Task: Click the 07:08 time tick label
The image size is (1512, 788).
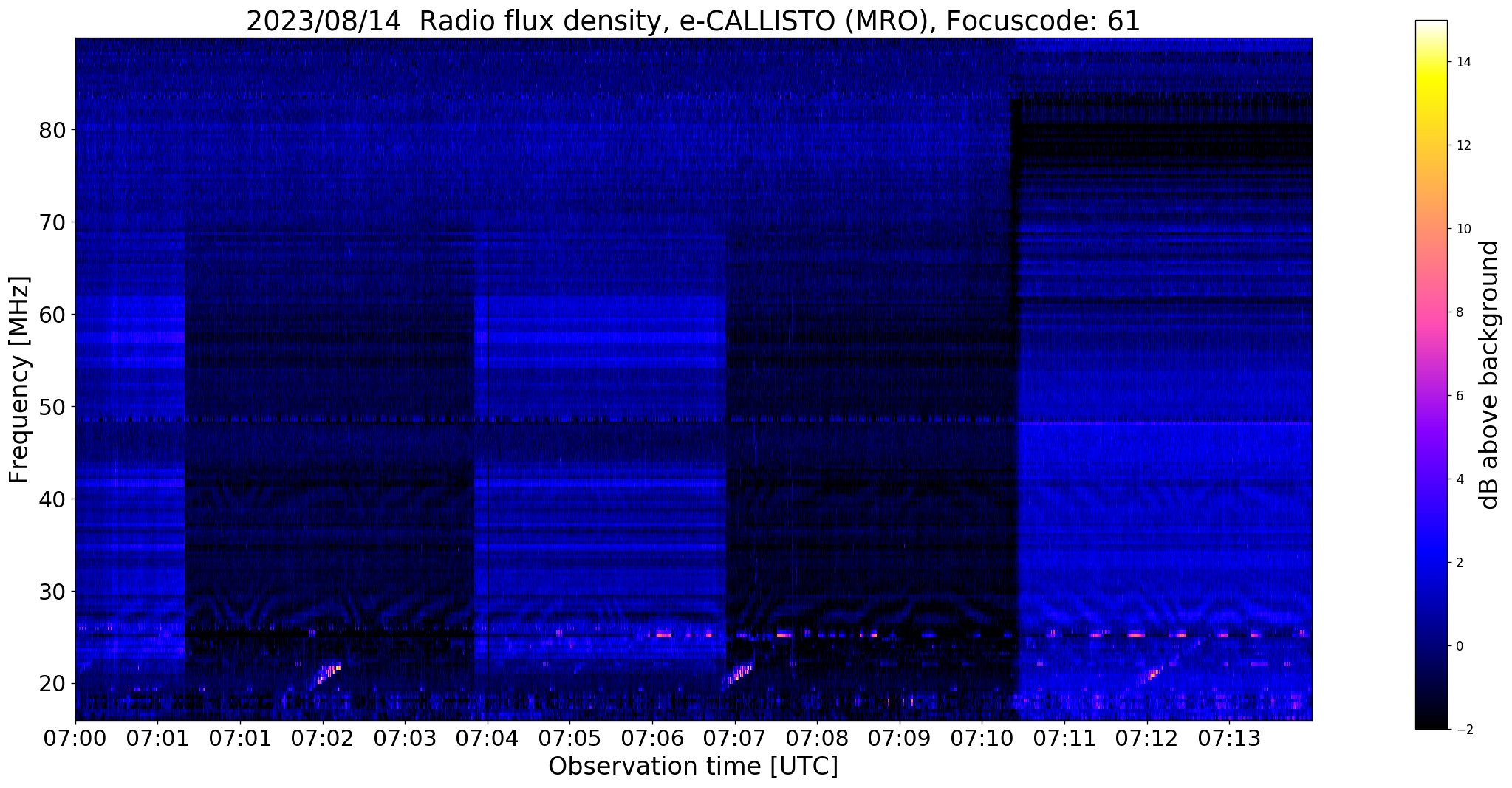Action: 817,739
